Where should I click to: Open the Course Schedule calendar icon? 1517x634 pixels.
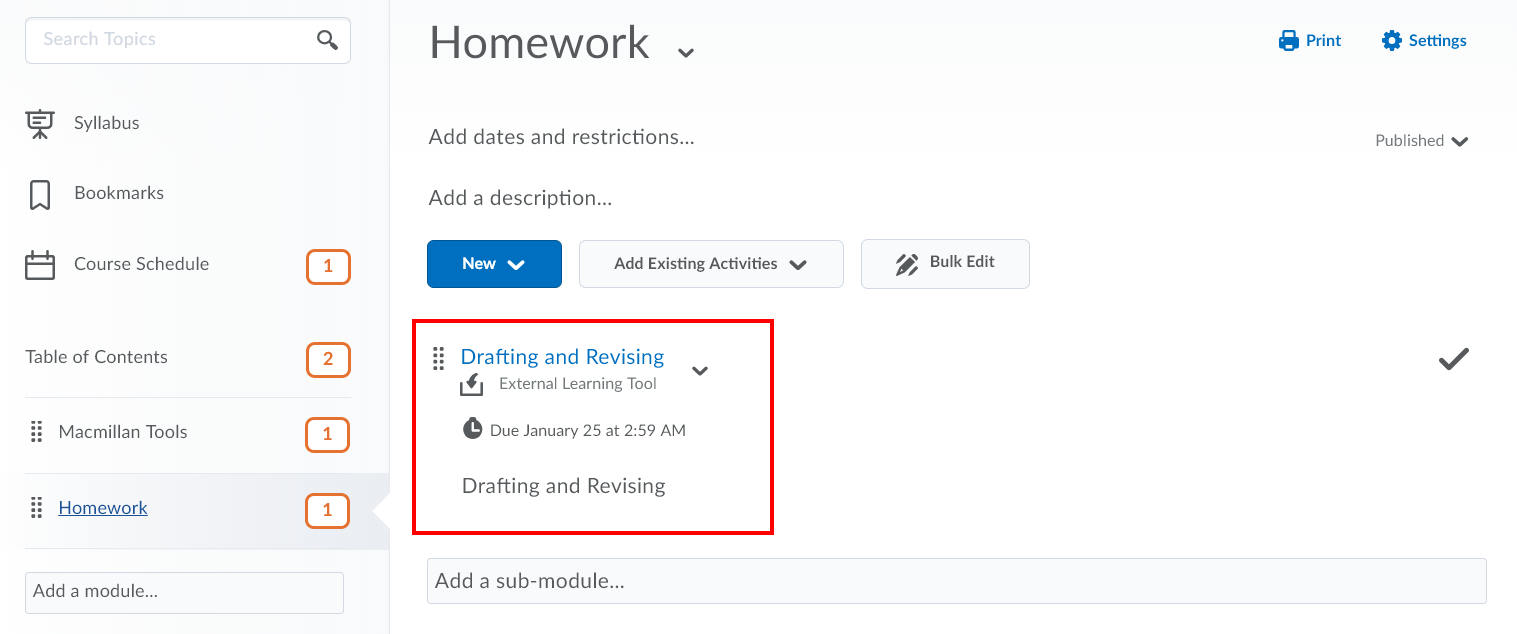coord(40,264)
